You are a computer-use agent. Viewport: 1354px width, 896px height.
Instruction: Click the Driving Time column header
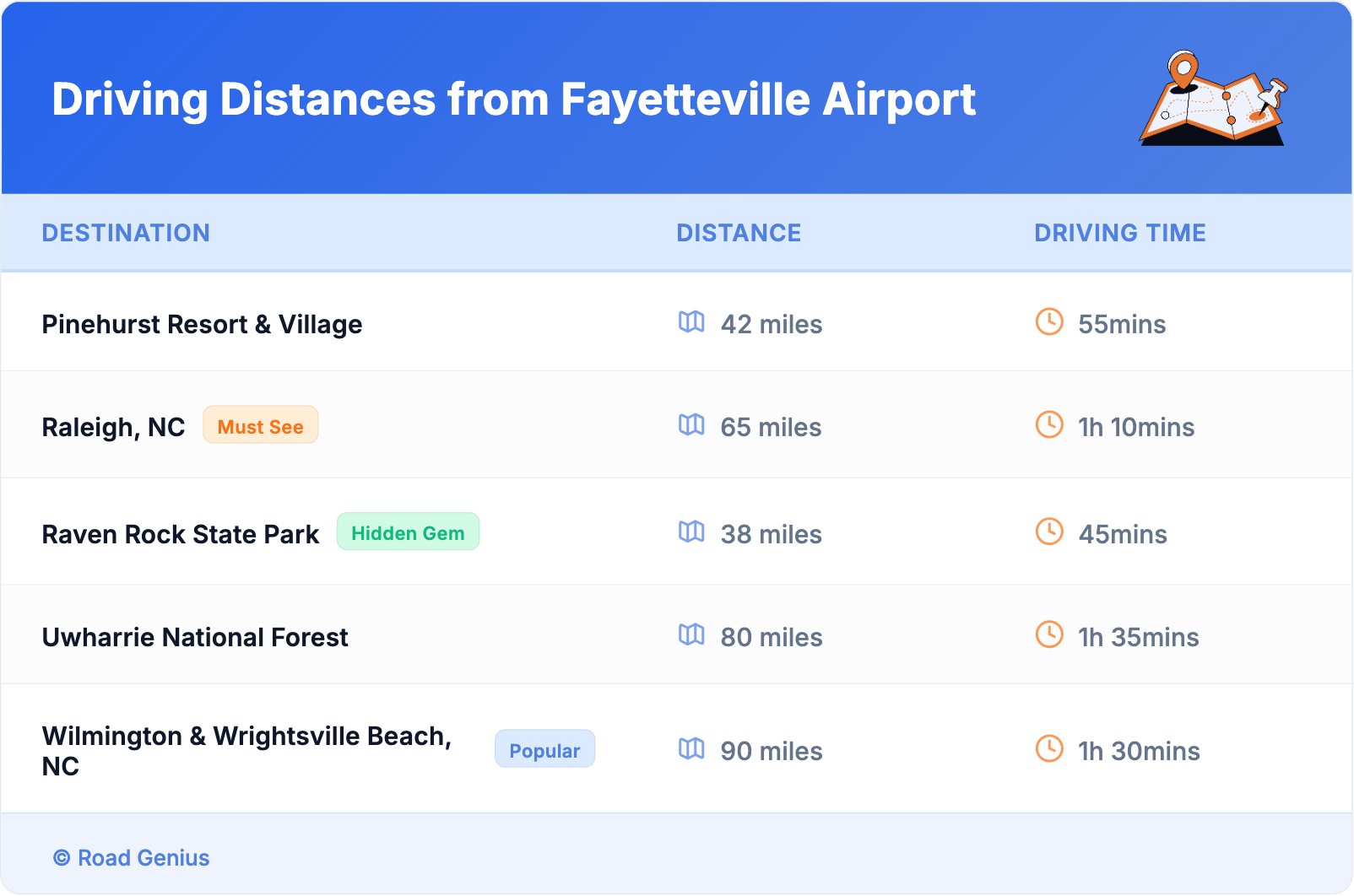[1119, 233]
